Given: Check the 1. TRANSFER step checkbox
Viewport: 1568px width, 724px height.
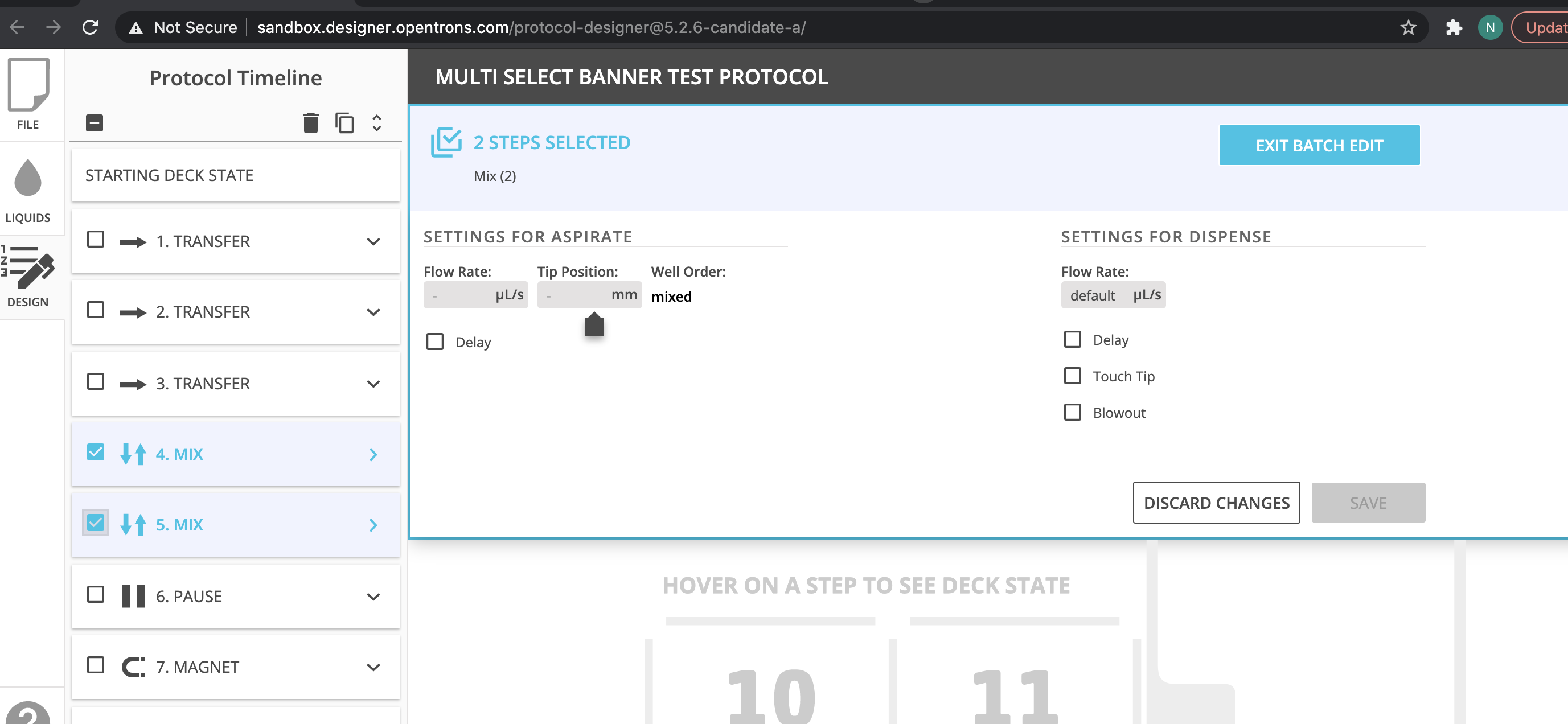Looking at the screenshot, I should 96,239.
